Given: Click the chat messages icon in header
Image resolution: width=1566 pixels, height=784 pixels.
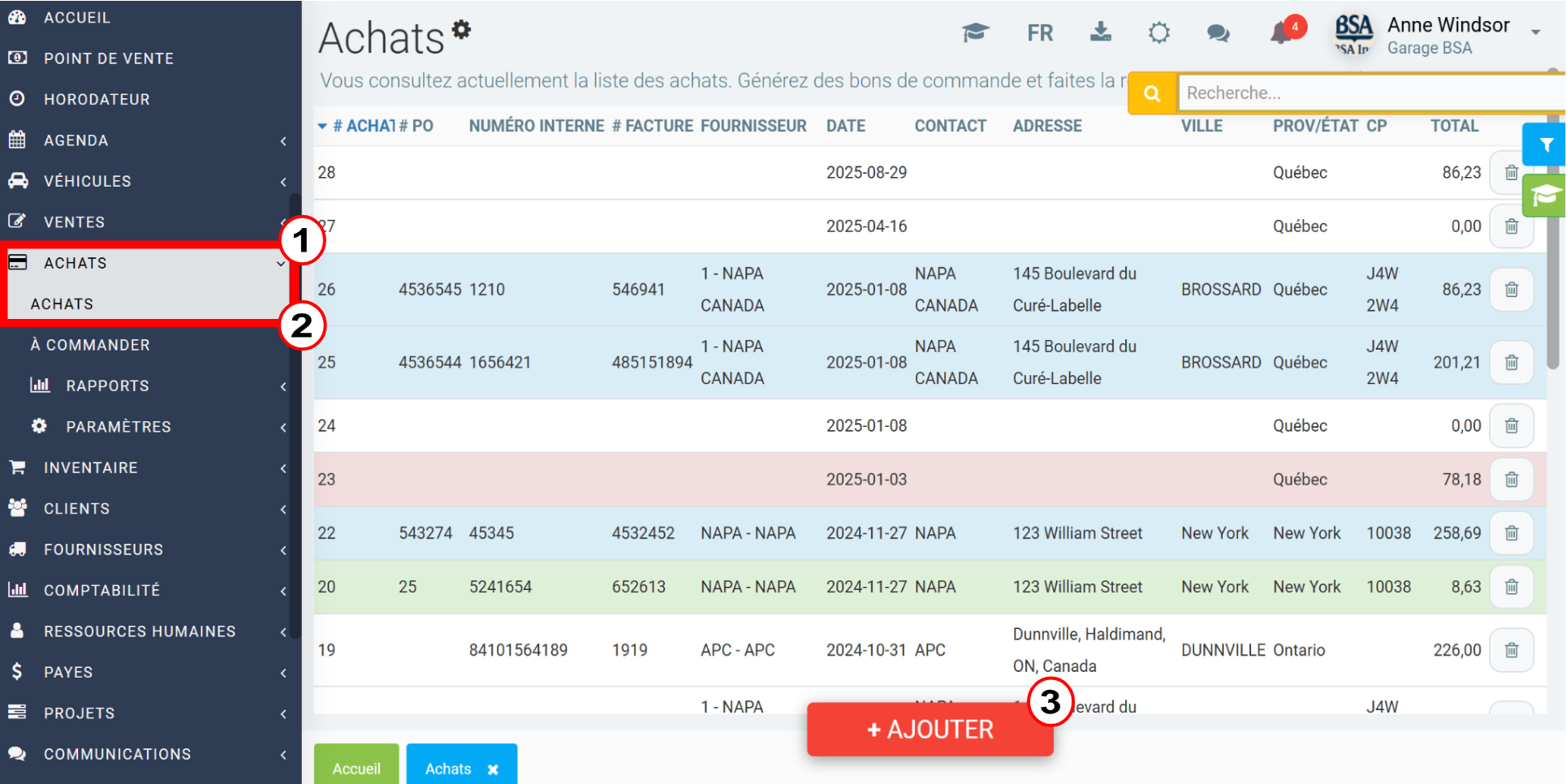Looking at the screenshot, I should (1218, 33).
